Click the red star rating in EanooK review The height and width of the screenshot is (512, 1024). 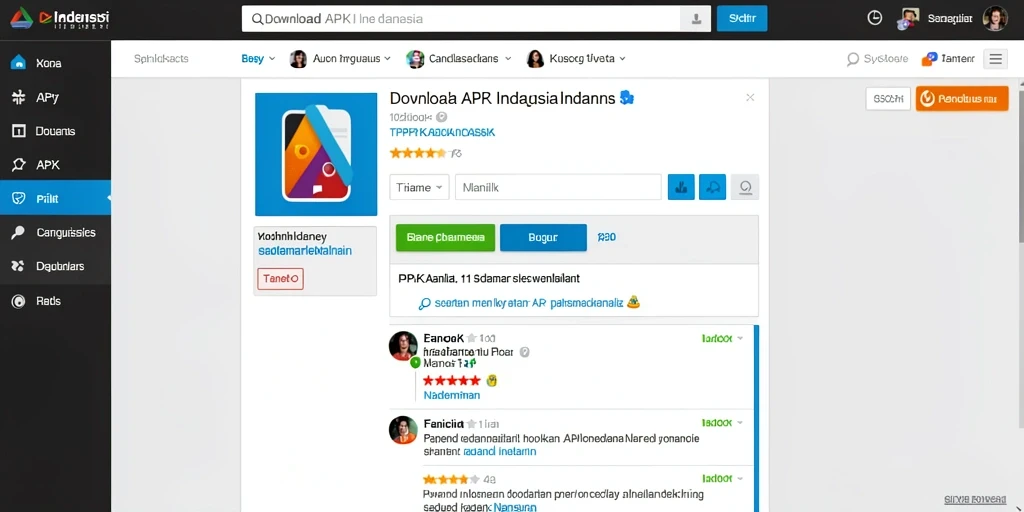(x=451, y=380)
